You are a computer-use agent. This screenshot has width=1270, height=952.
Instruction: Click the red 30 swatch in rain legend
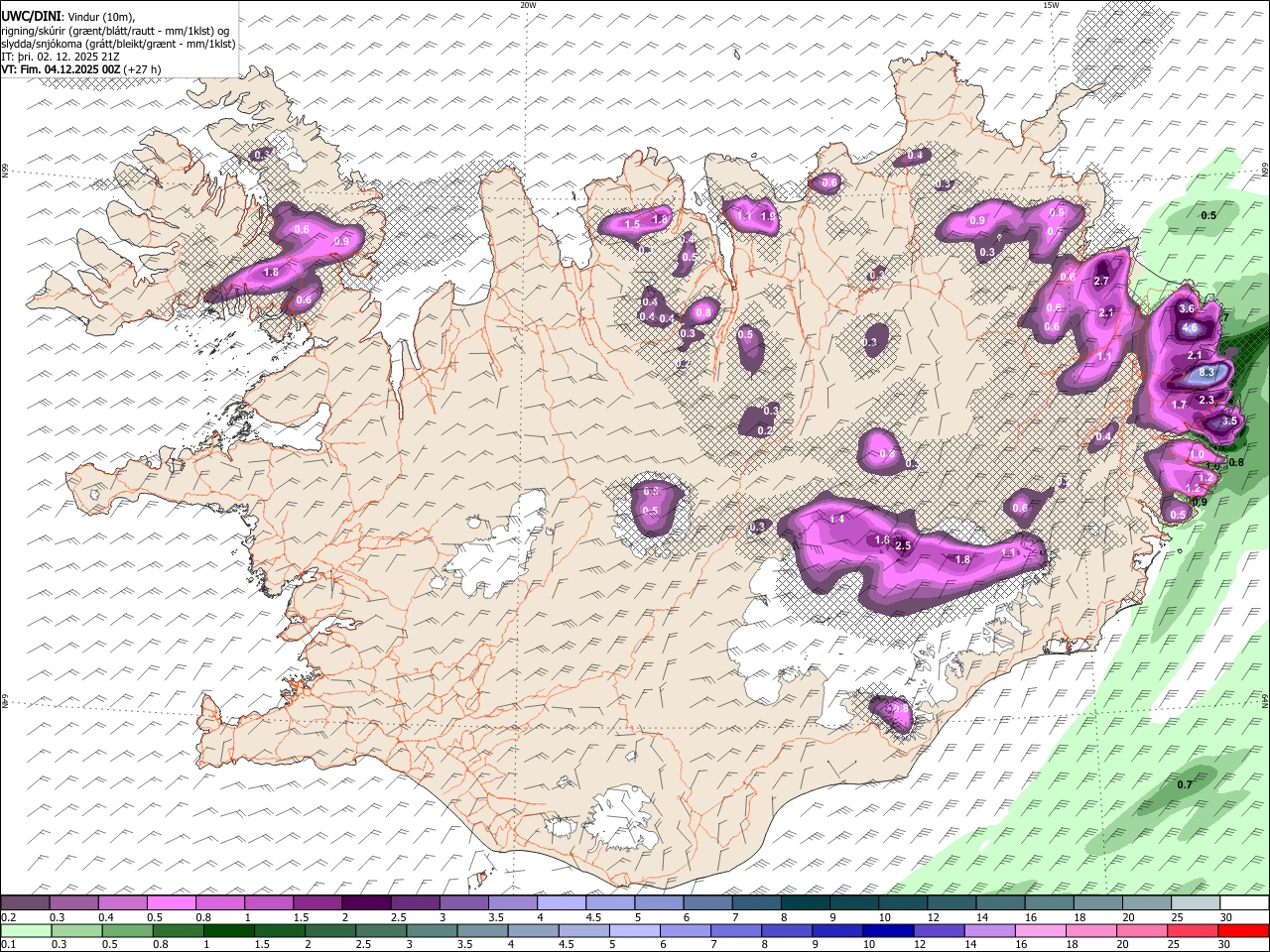point(1242,930)
